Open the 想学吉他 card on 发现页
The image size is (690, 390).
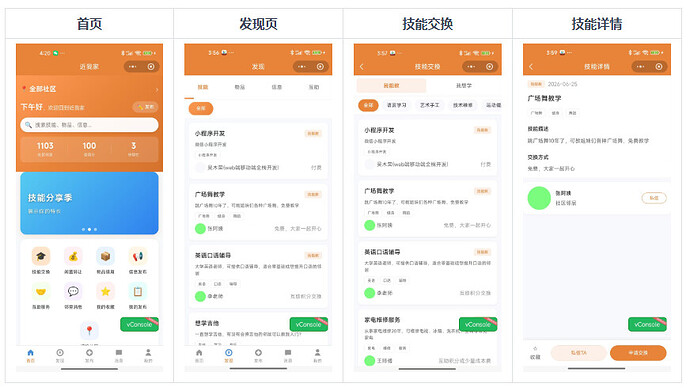(x=258, y=329)
